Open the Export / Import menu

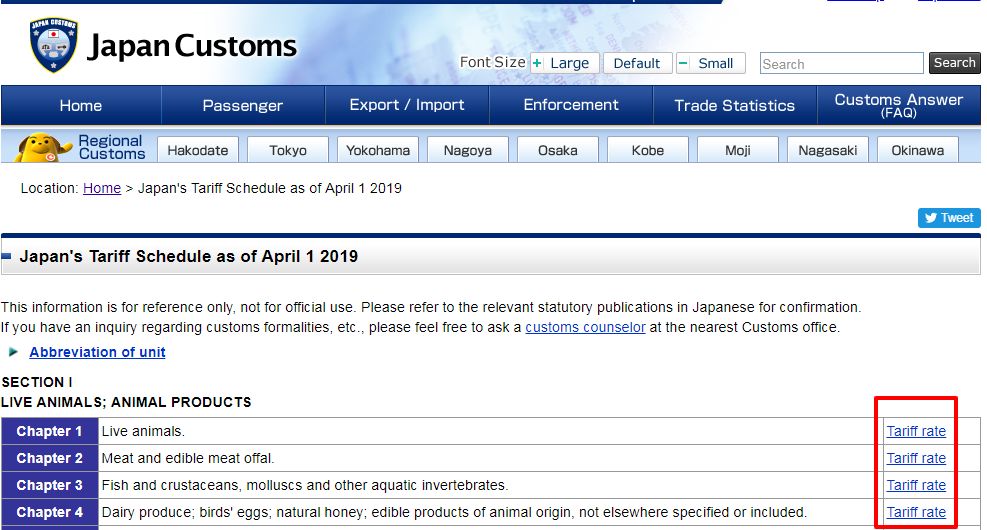pos(407,105)
